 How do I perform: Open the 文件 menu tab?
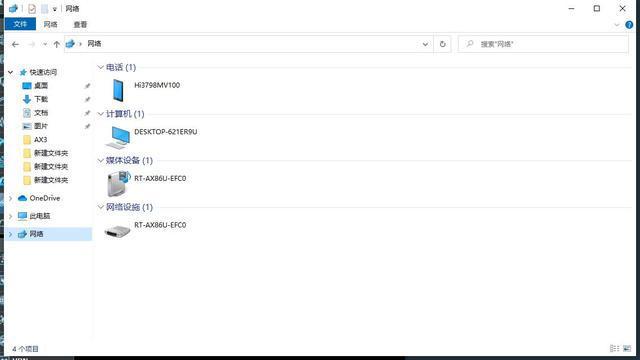[x=20, y=24]
